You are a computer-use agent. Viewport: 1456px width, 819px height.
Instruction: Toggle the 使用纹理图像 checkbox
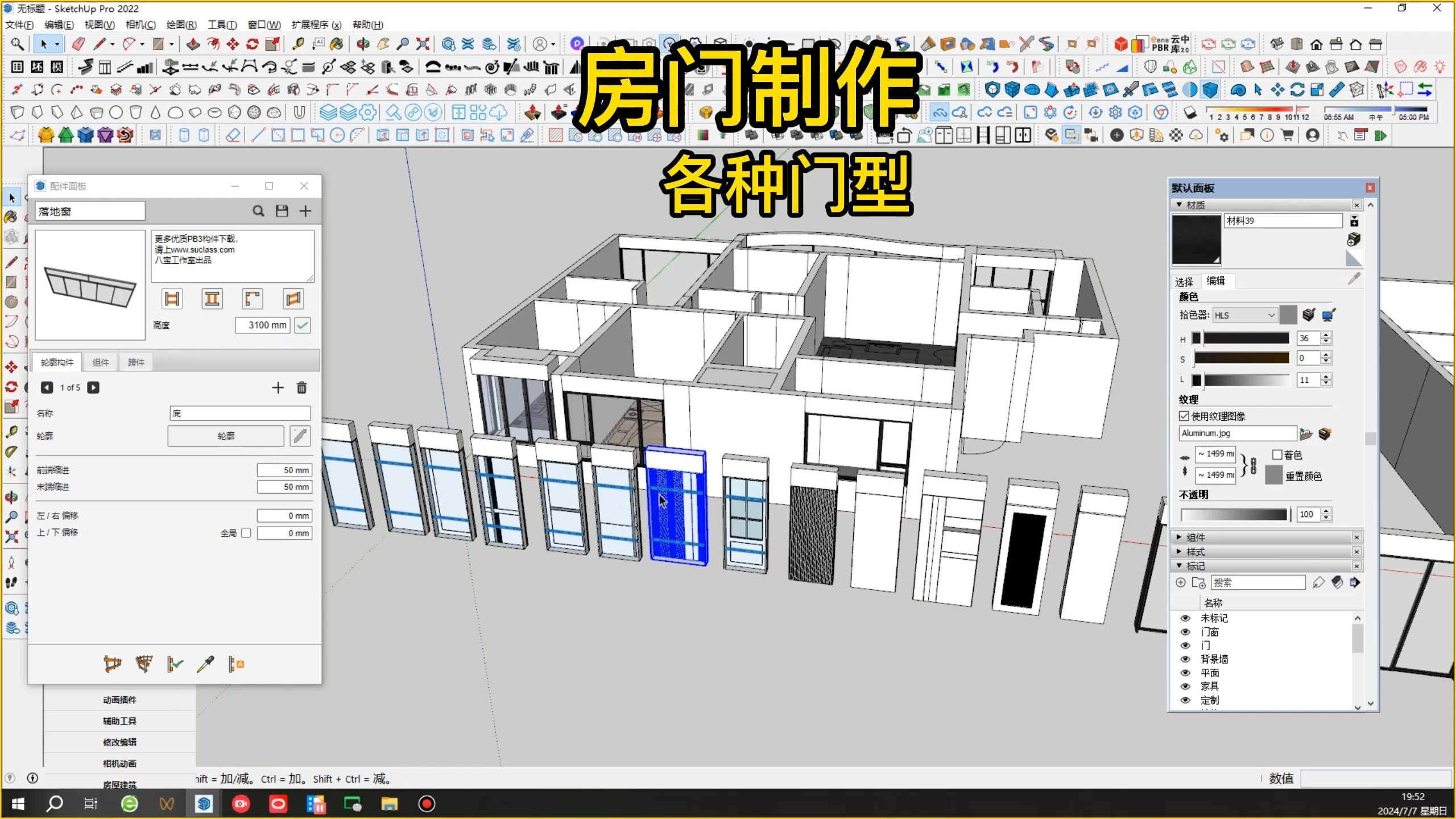[x=1184, y=416]
